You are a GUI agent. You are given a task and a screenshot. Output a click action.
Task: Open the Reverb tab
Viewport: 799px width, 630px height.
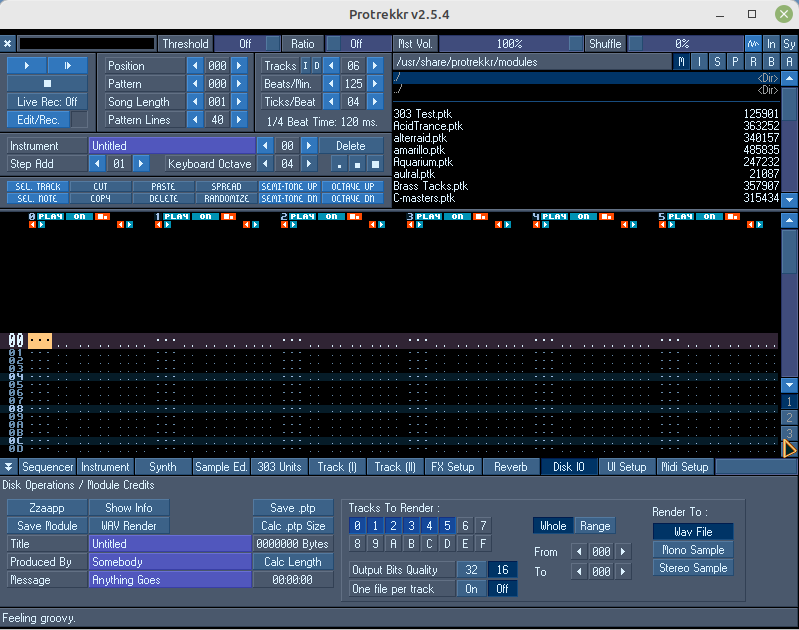pos(511,466)
